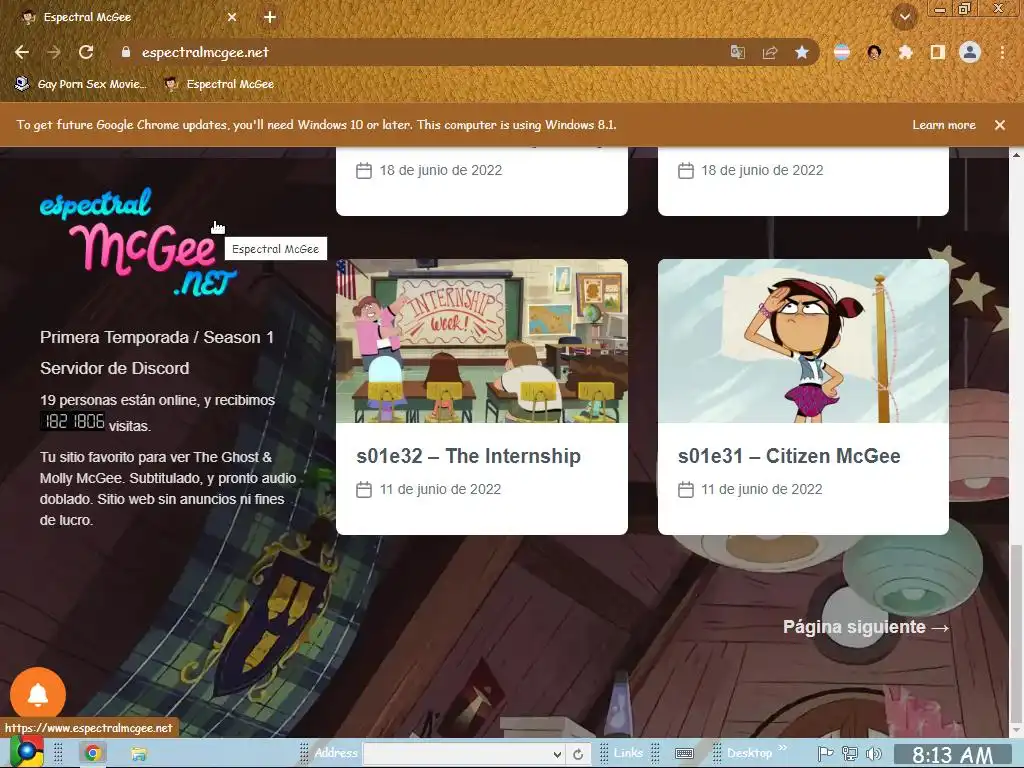The image size is (1024, 768).
Task: Dismiss the Chrome update notification banner
Action: [1000, 125]
